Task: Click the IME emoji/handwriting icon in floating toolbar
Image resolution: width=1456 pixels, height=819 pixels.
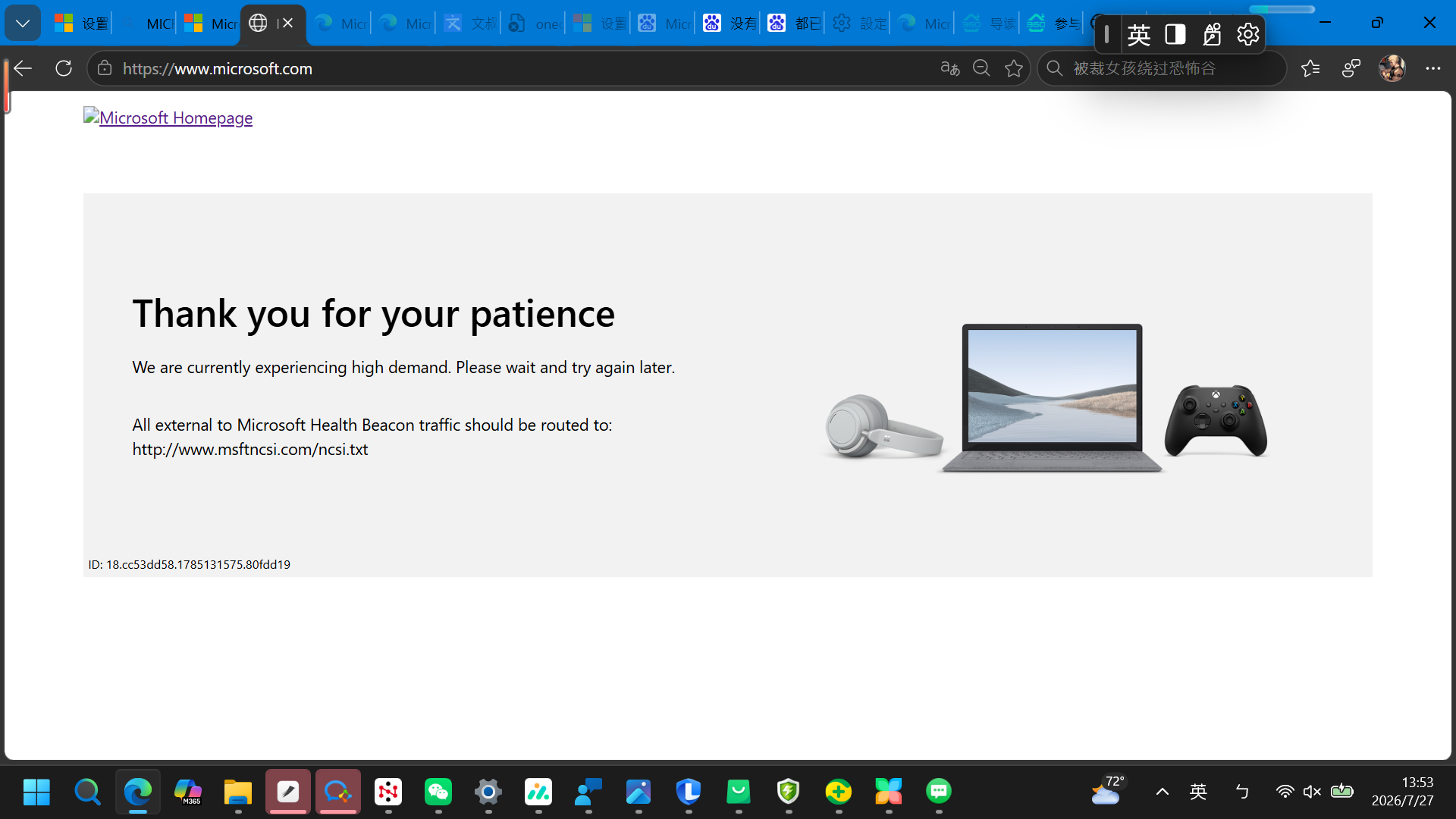Action: pos(1212,34)
